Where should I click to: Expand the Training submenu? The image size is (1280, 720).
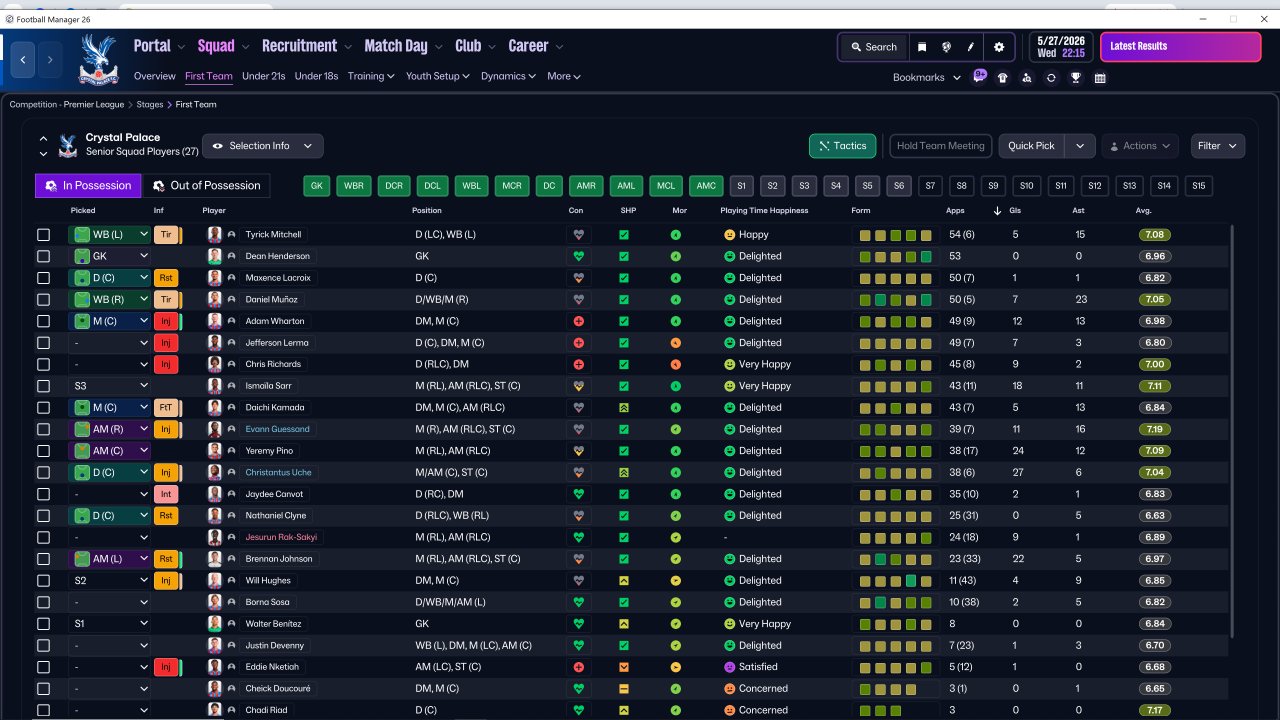371,76
